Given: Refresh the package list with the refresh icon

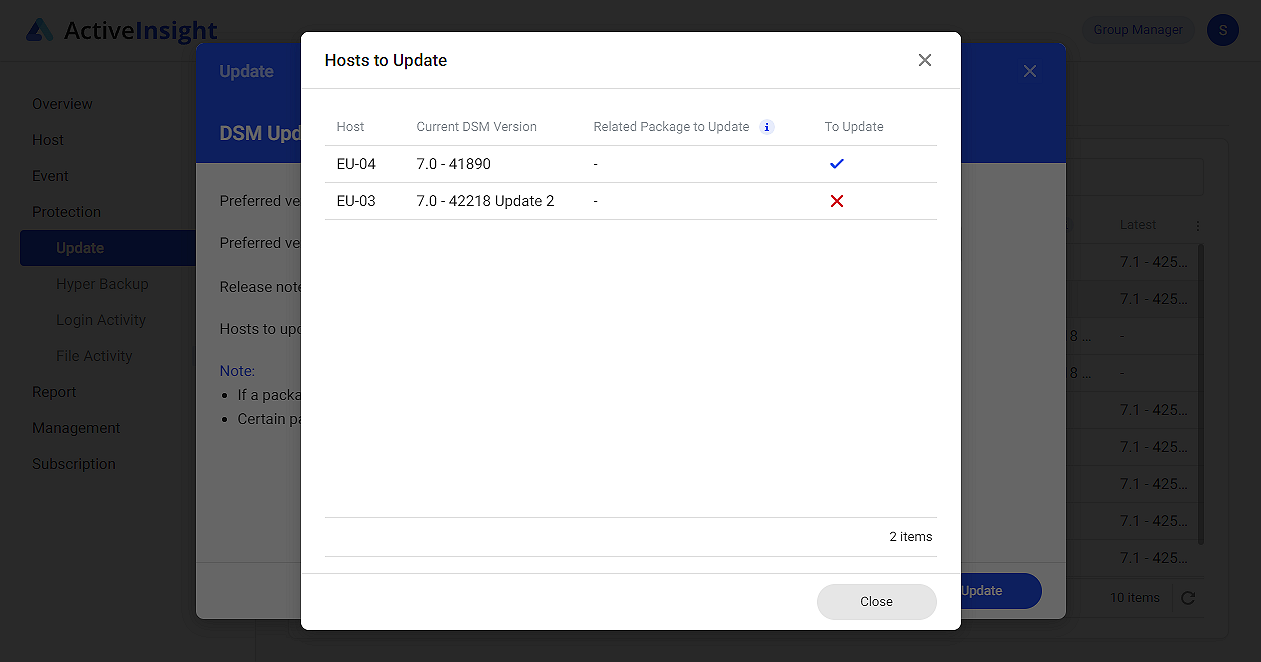Looking at the screenshot, I should [1188, 597].
